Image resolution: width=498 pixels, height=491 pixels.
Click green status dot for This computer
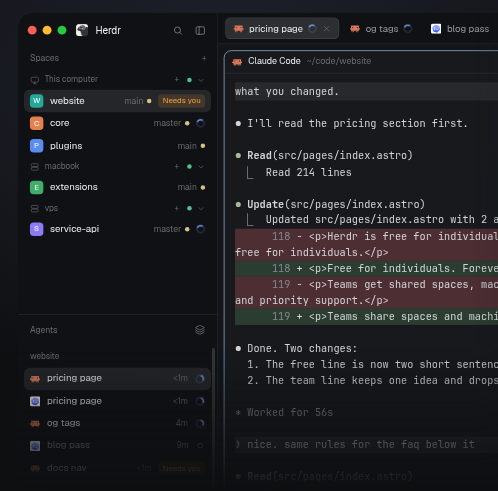click(189, 80)
